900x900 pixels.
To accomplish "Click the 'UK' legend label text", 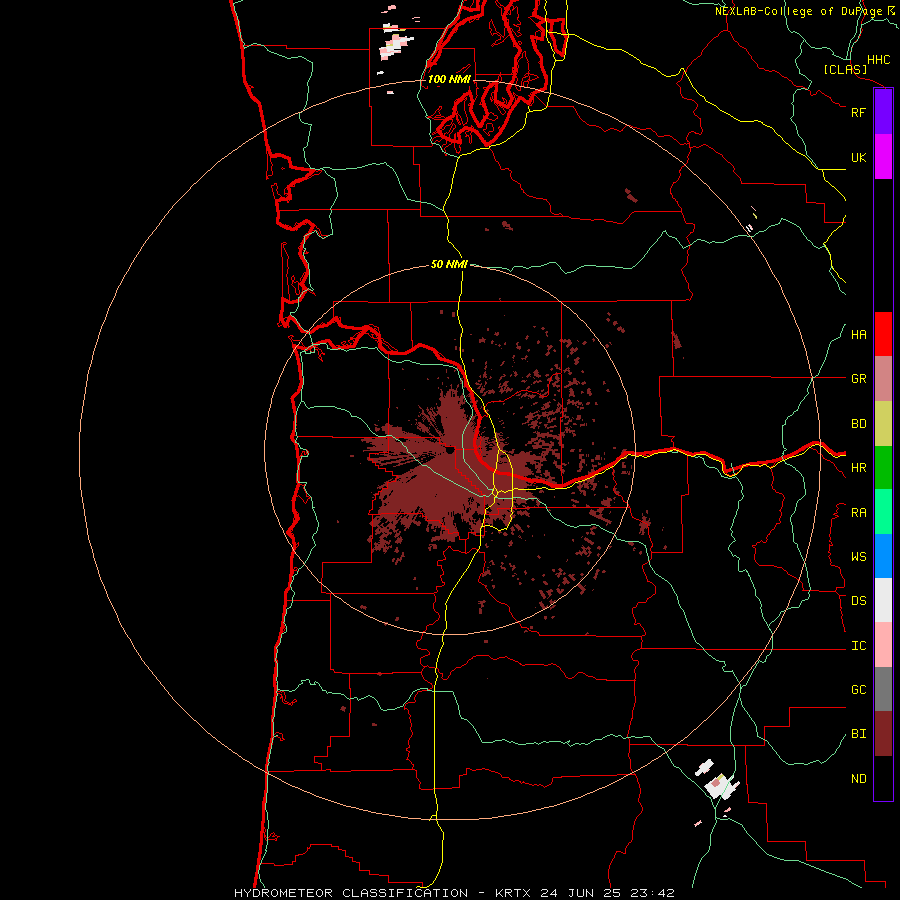I will coord(858,157).
